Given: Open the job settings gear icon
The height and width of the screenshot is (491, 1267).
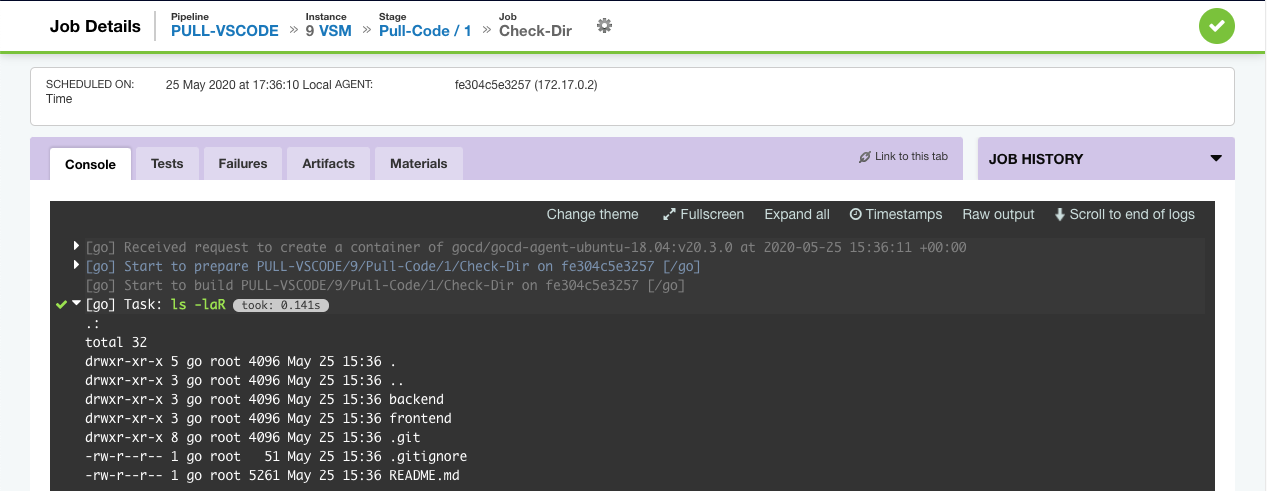Looking at the screenshot, I should [604, 26].
